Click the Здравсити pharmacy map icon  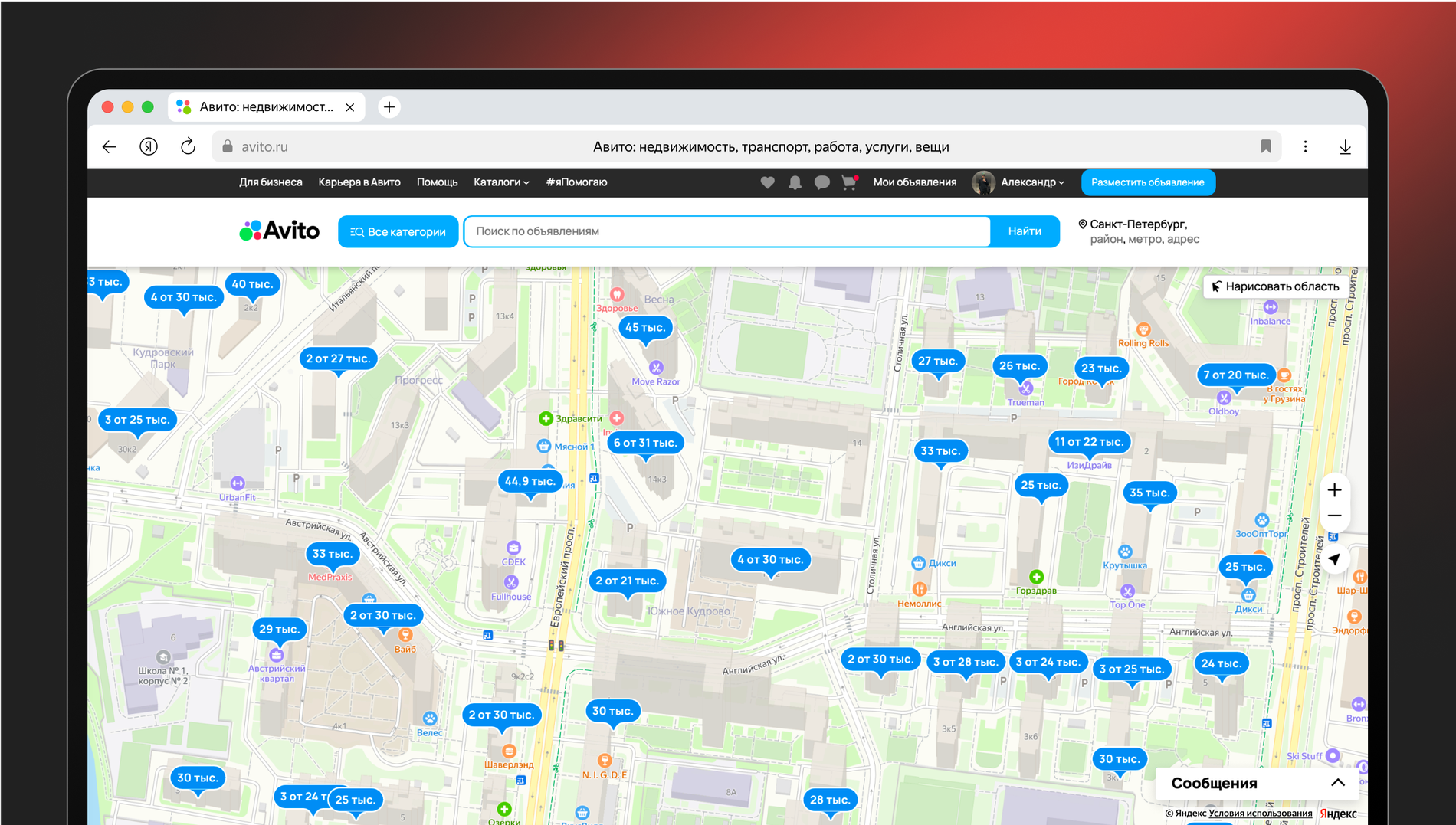(x=546, y=418)
